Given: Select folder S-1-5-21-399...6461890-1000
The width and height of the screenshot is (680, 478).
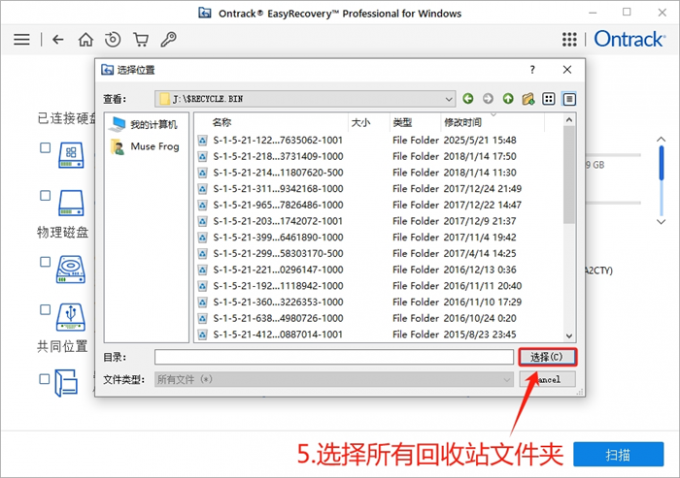Looking at the screenshot, I should pyautogui.click(x=278, y=237).
